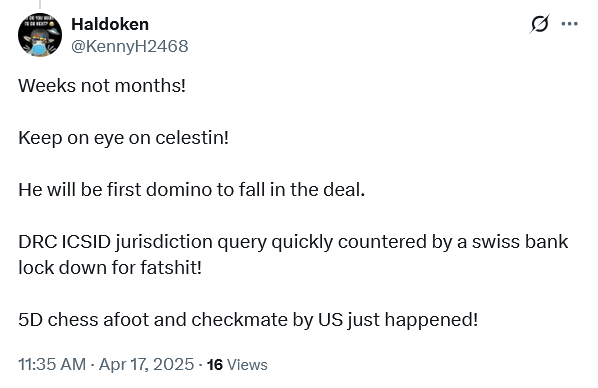
Task: Open the Grok explain-post icon
Action: pyautogui.click(x=539, y=24)
